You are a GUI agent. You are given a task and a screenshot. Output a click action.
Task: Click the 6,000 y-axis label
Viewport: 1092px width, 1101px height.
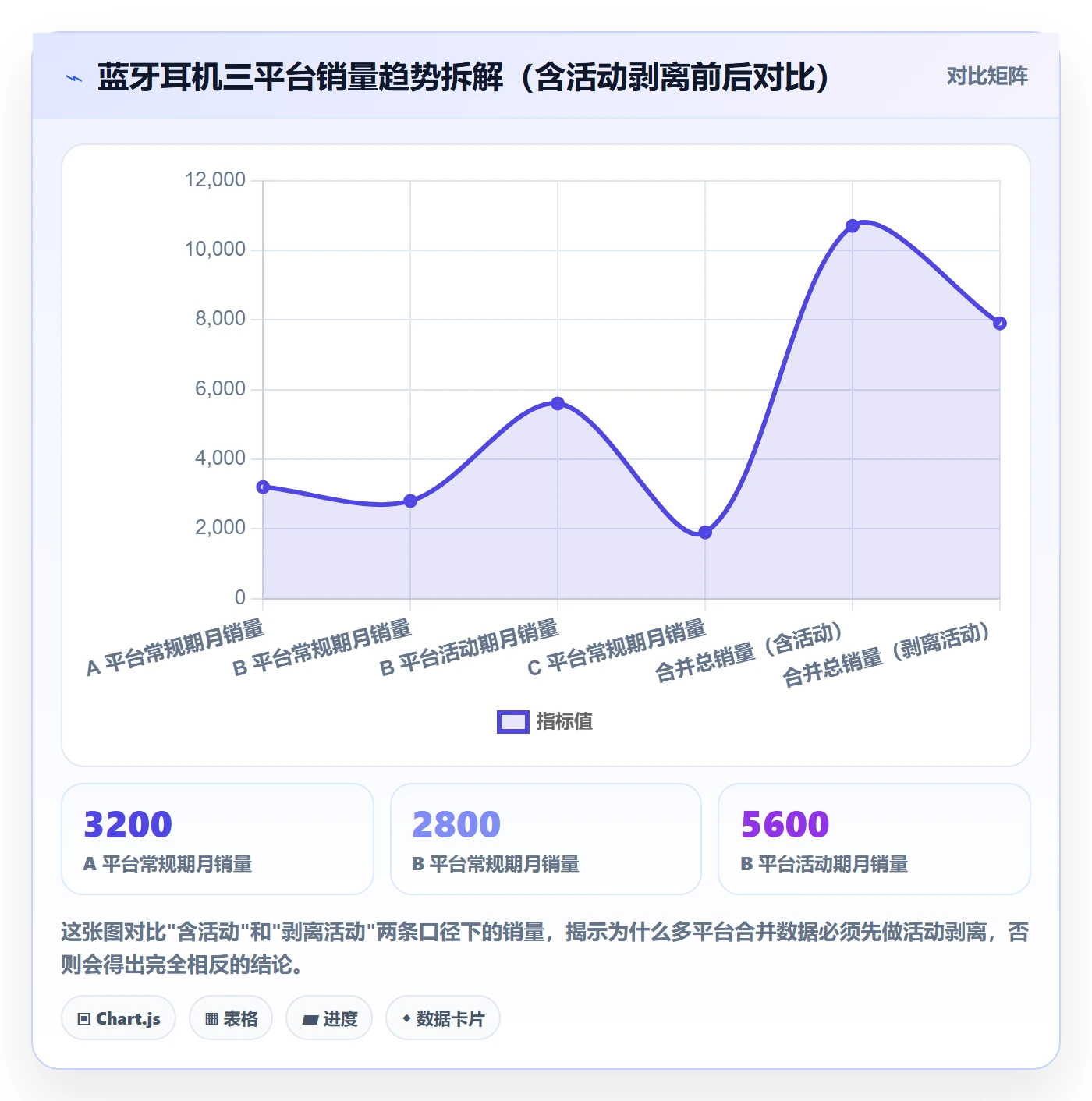click(221, 389)
